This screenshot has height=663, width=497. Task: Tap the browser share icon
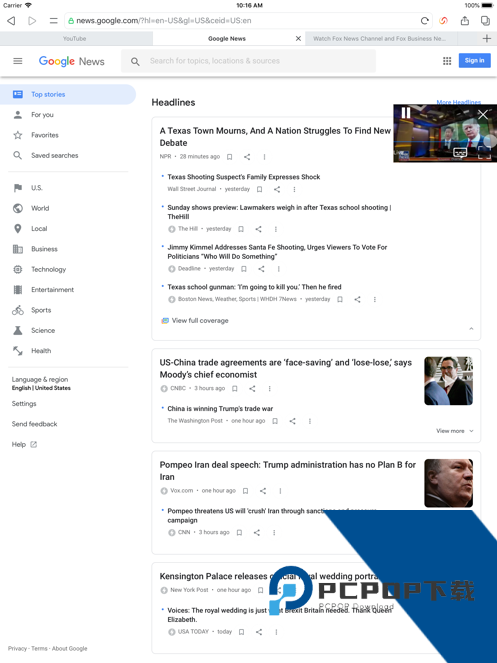(464, 20)
